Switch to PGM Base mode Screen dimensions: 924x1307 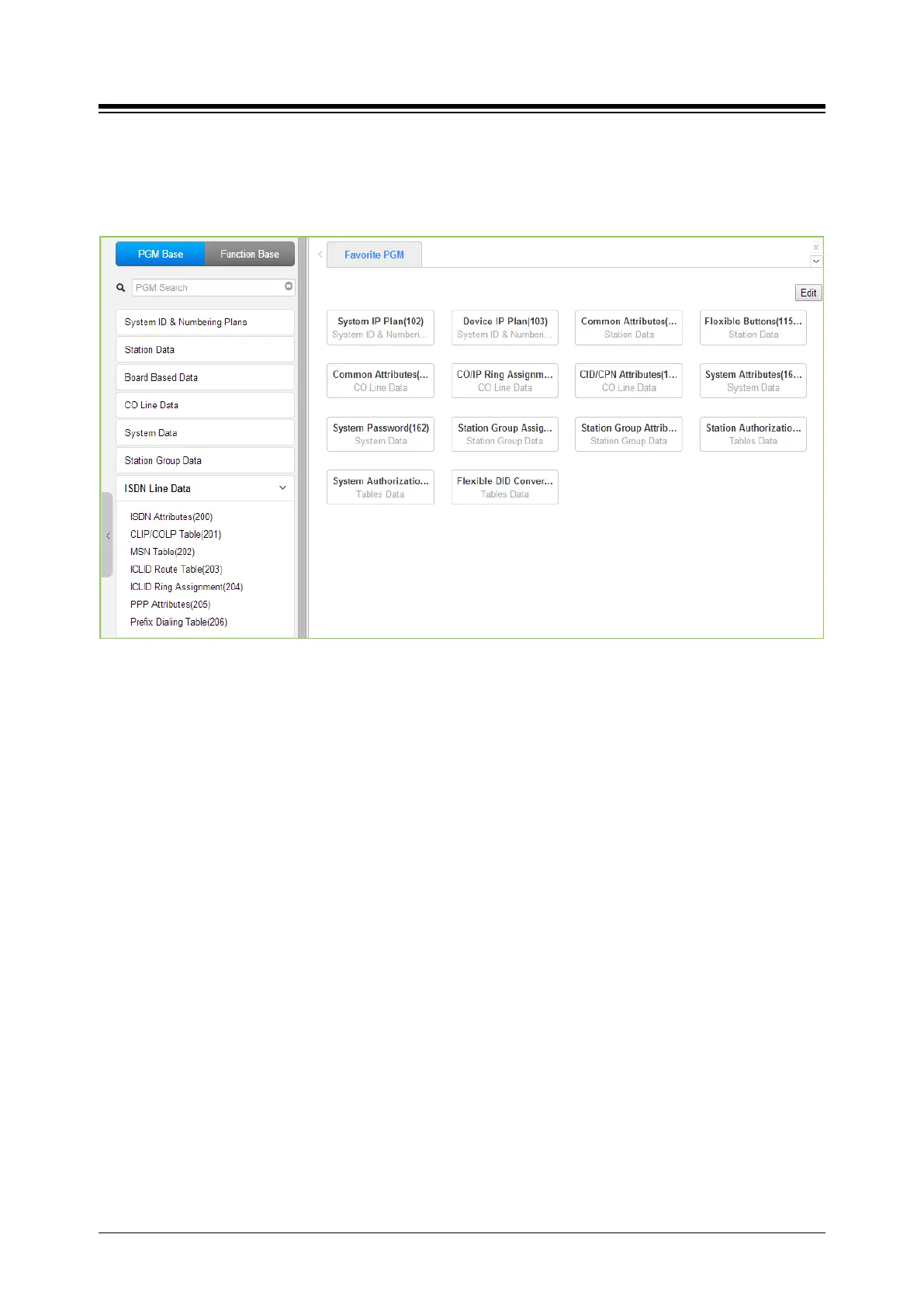click(x=161, y=254)
